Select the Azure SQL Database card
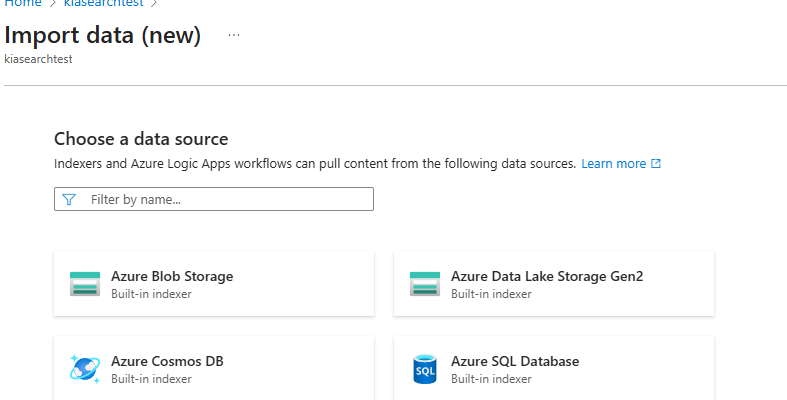787x400 pixels. click(553, 369)
